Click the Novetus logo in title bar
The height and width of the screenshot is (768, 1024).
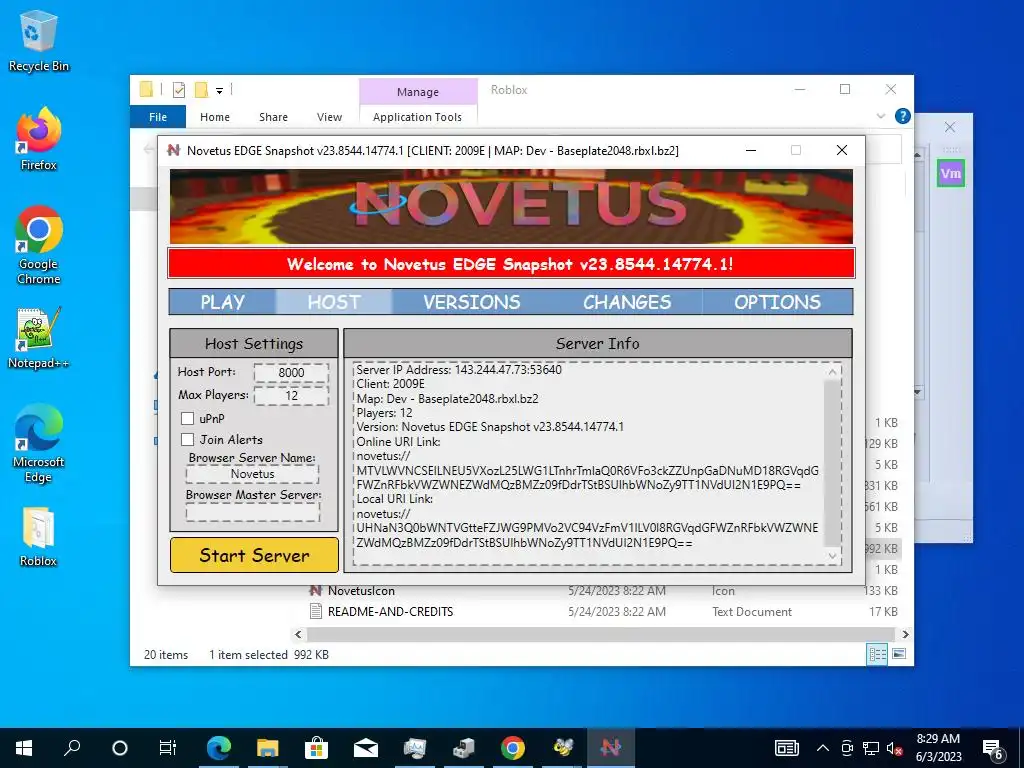tap(174, 150)
